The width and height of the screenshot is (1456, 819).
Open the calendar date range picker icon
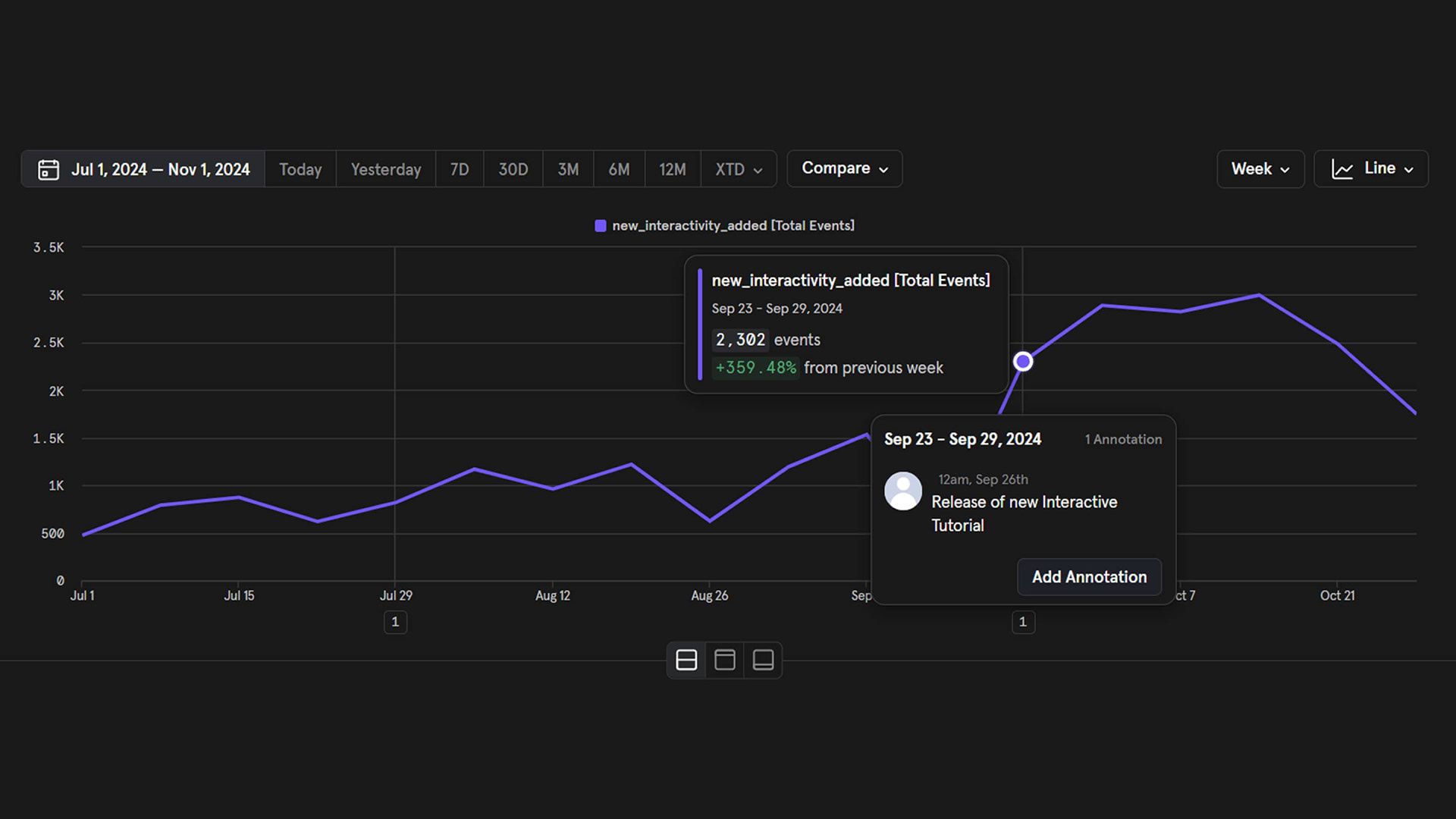(49, 169)
